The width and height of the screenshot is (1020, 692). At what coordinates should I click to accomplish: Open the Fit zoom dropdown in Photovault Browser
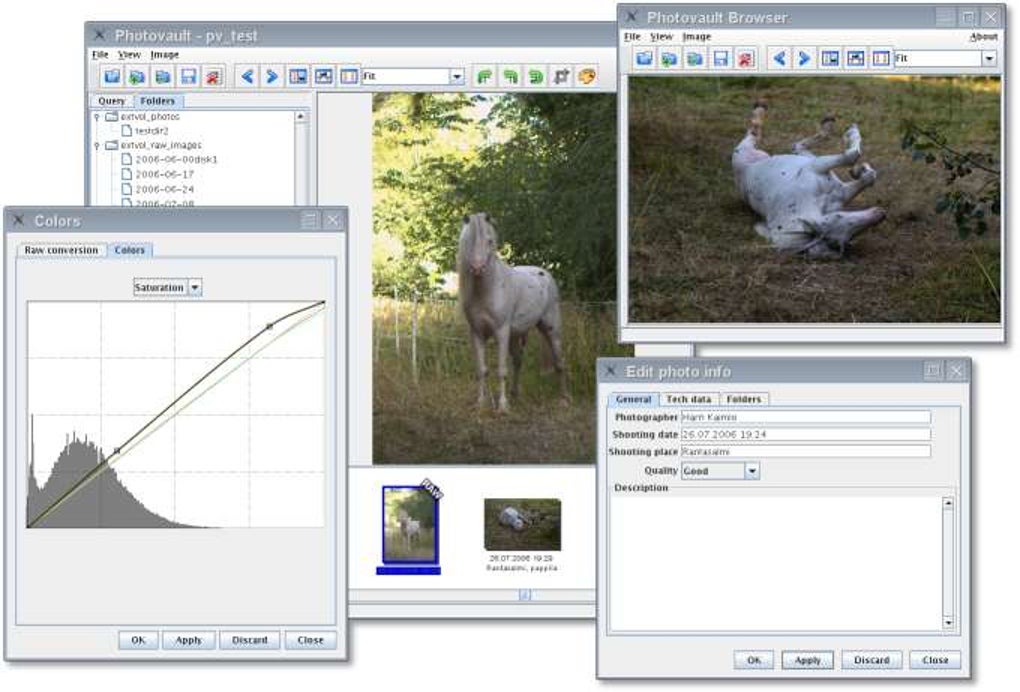tap(989, 59)
